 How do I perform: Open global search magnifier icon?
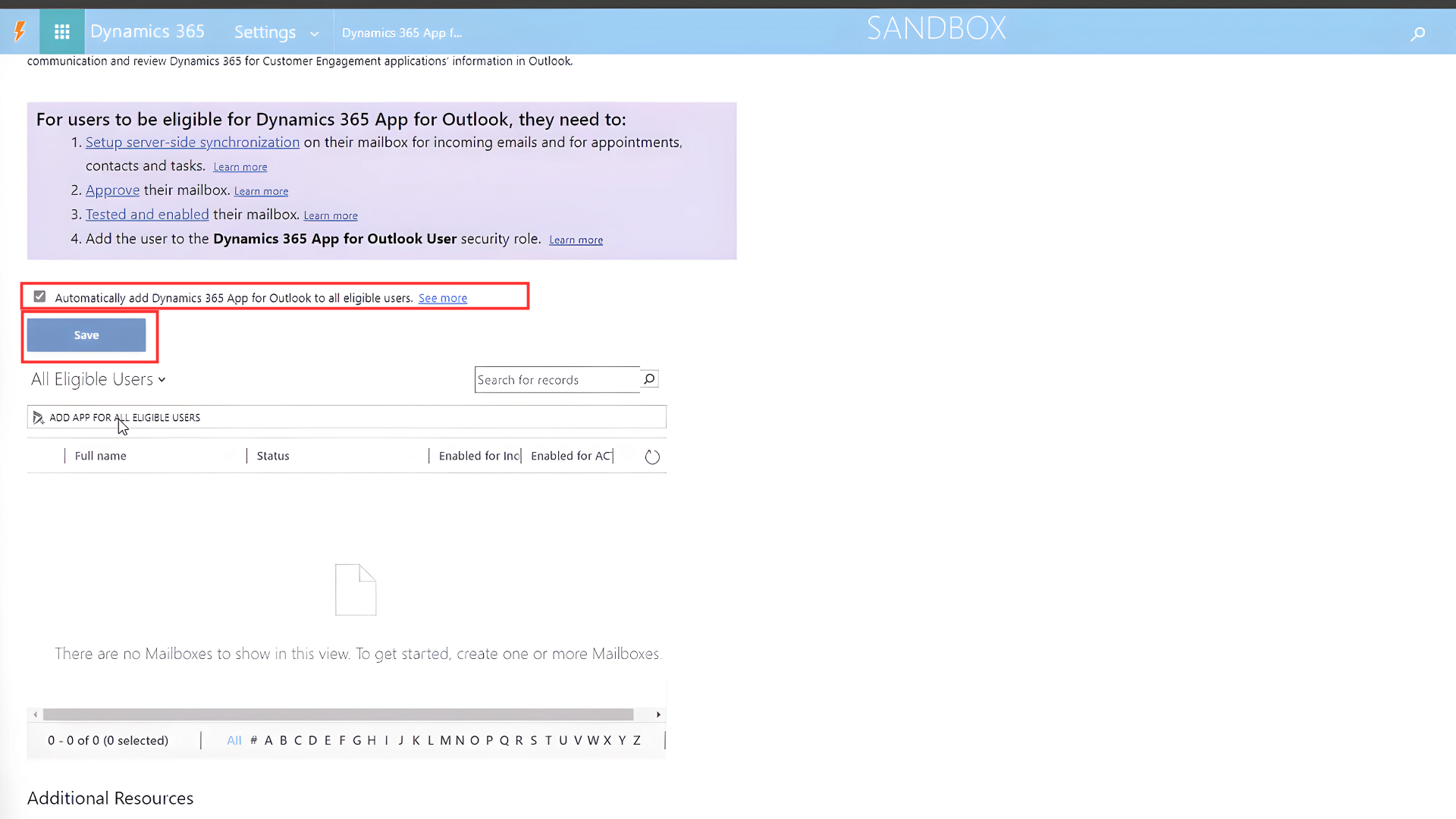point(1417,33)
